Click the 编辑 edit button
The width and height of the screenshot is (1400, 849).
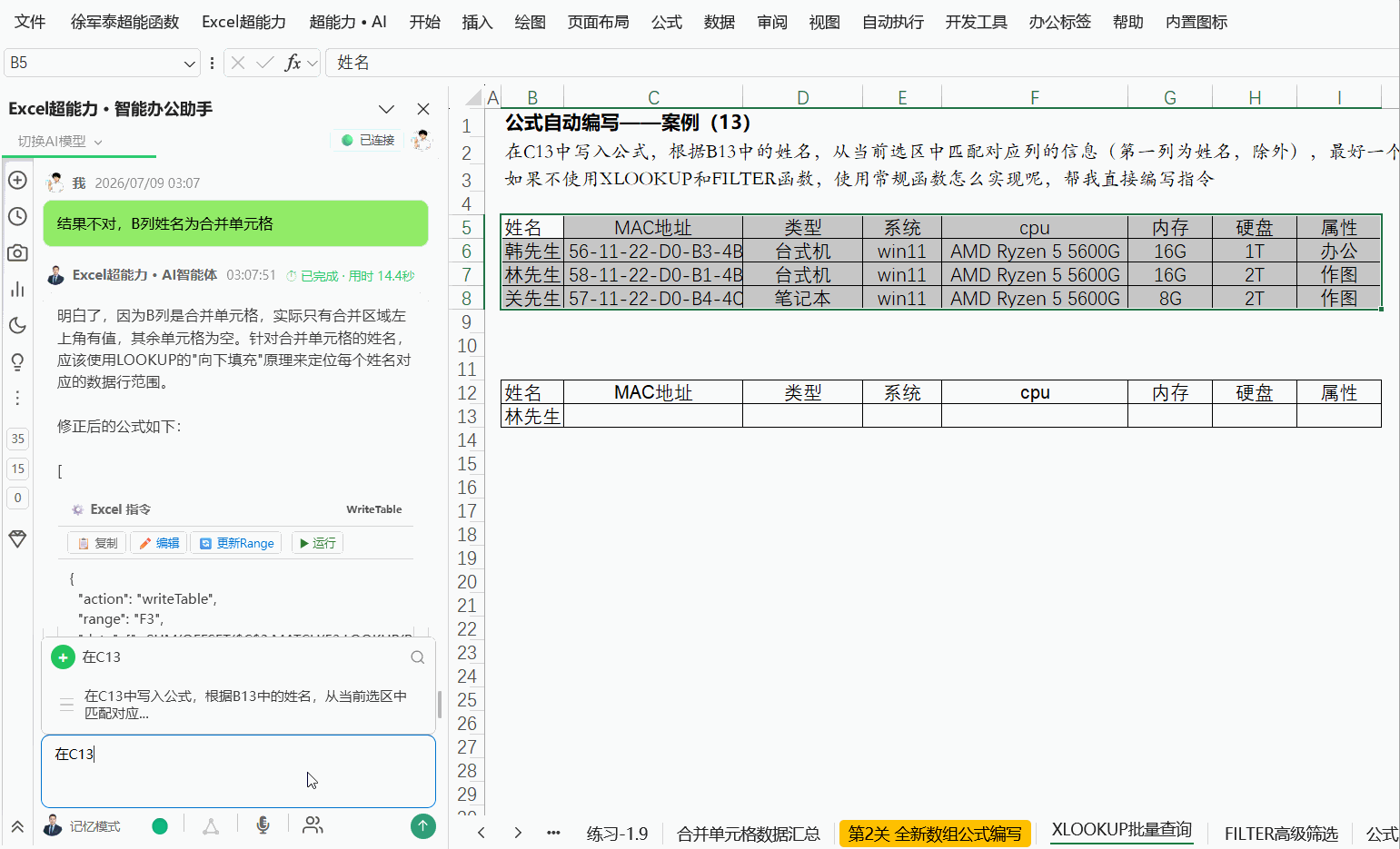[159, 543]
